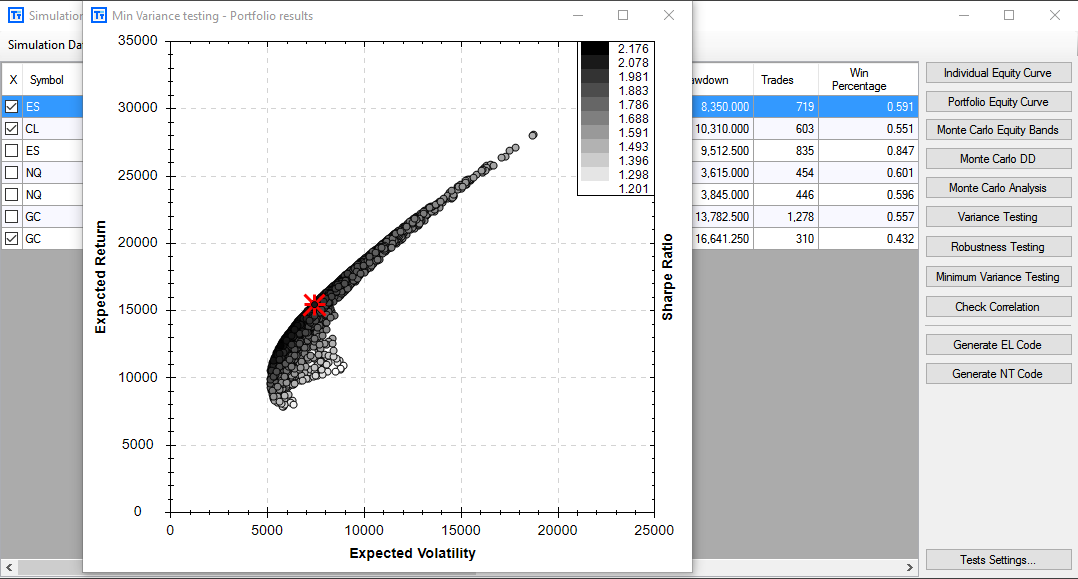The height and width of the screenshot is (579, 1078).
Task: Open the Monte Carlo DD test
Action: pyautogui.click(x=998, y=159)
